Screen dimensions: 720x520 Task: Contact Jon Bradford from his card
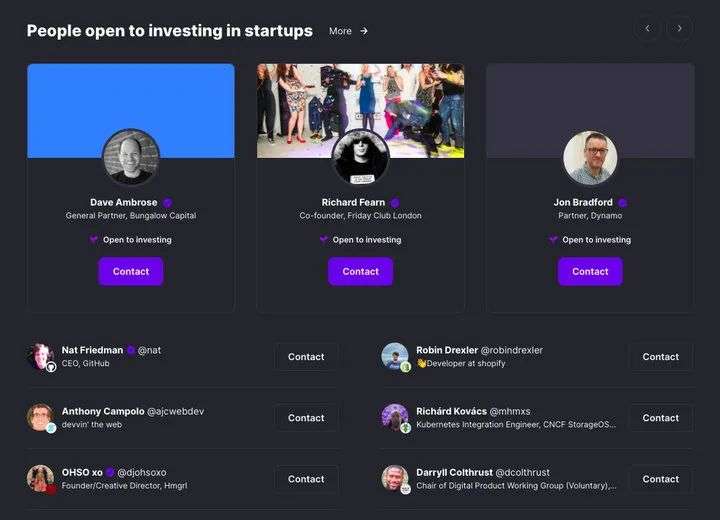pyautogui.click(x=590, y=271)
